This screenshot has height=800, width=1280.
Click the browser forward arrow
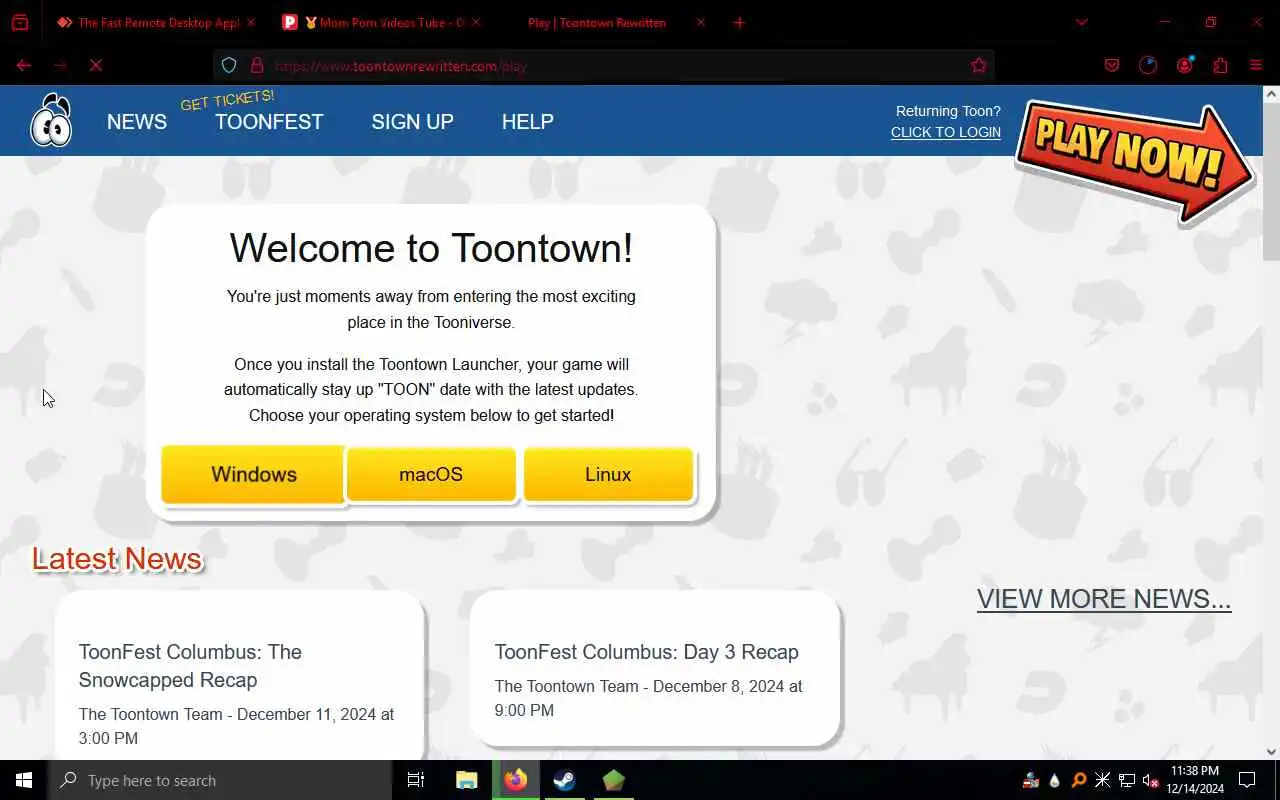point(60,65)
